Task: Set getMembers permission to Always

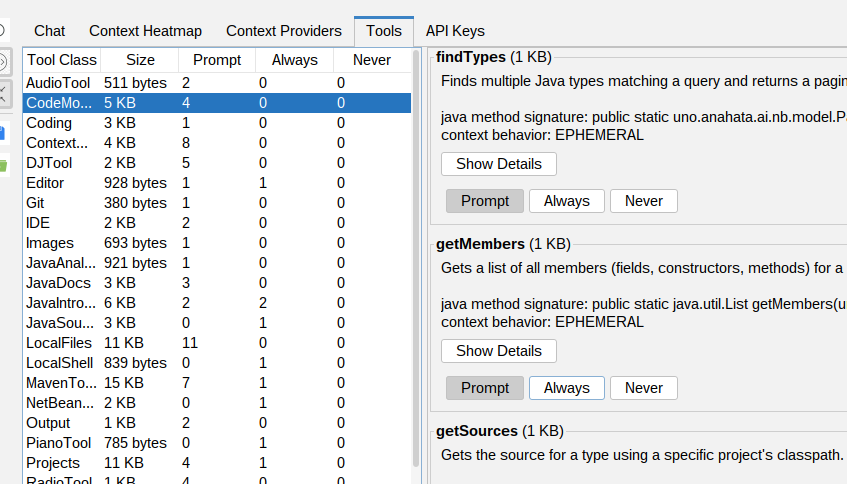Action: tap(567, 388)
